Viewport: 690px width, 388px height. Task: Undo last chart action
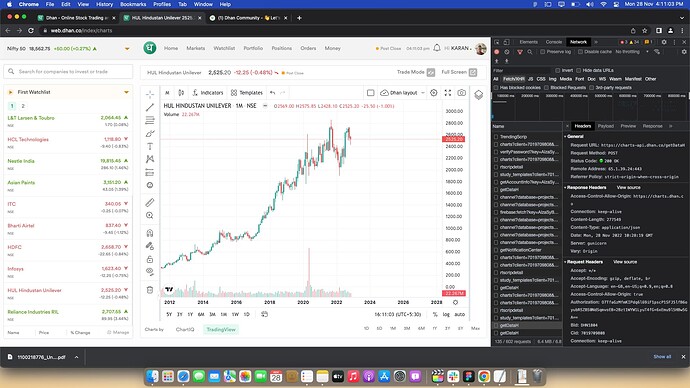pyautogui.click(x=272, y=93)
